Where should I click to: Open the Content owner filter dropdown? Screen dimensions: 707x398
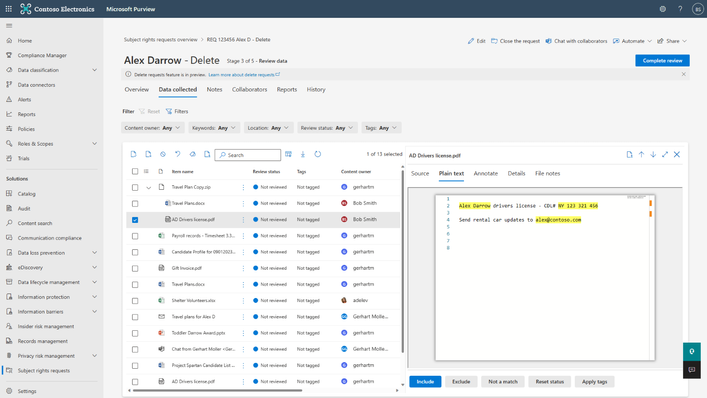coord(152,128)
